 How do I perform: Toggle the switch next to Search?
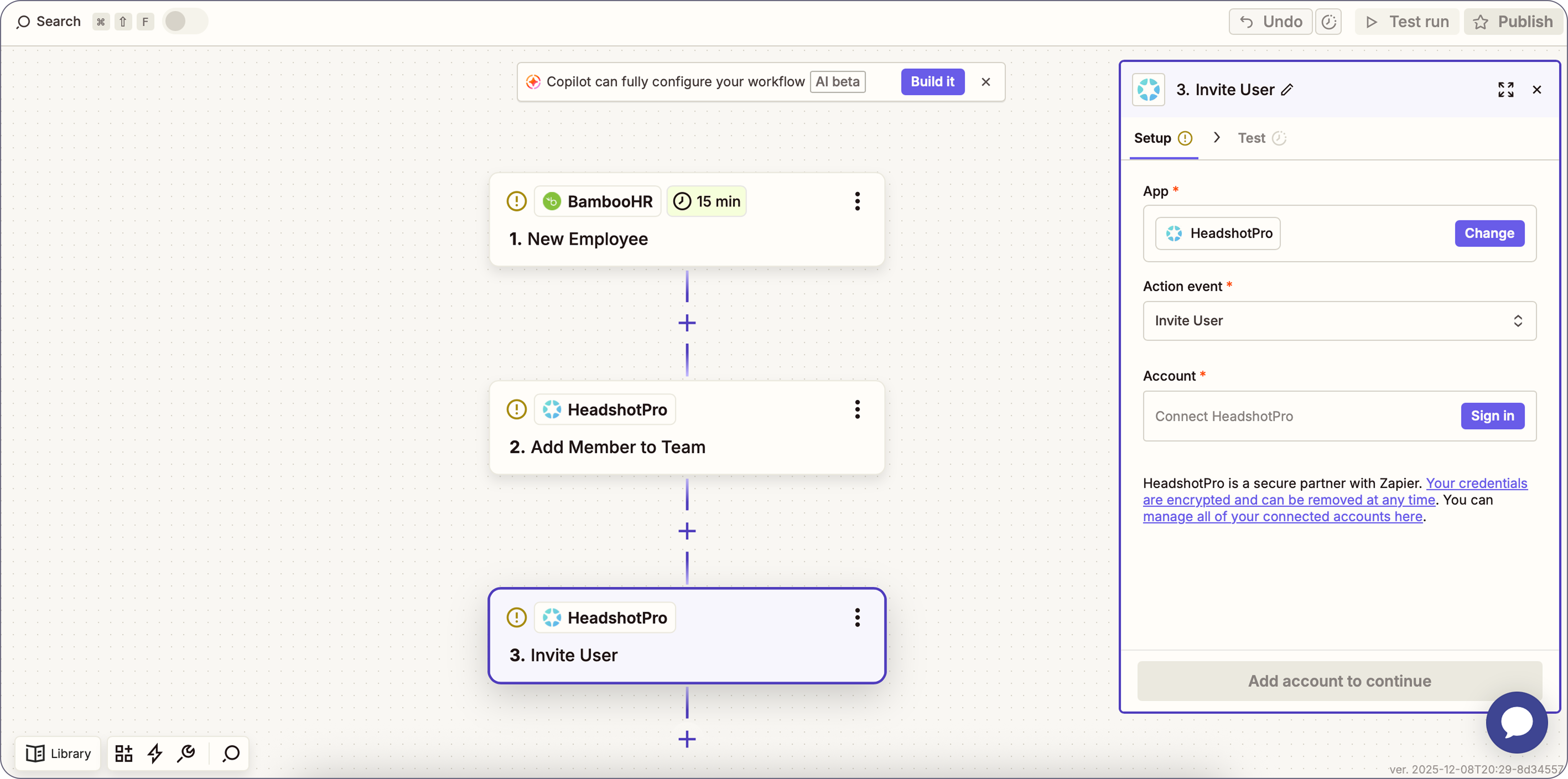click(185, 22)
